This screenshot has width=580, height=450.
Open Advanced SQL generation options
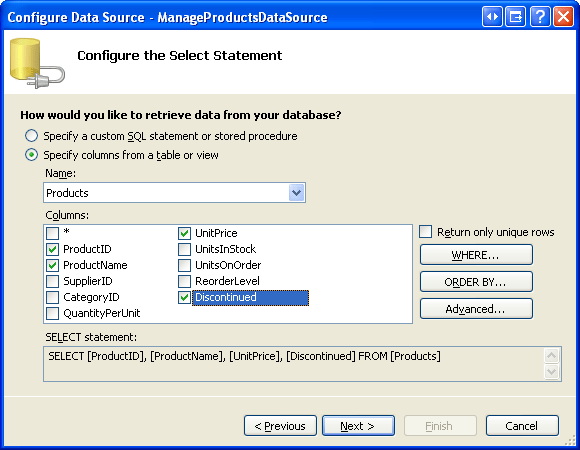(476, 309)
